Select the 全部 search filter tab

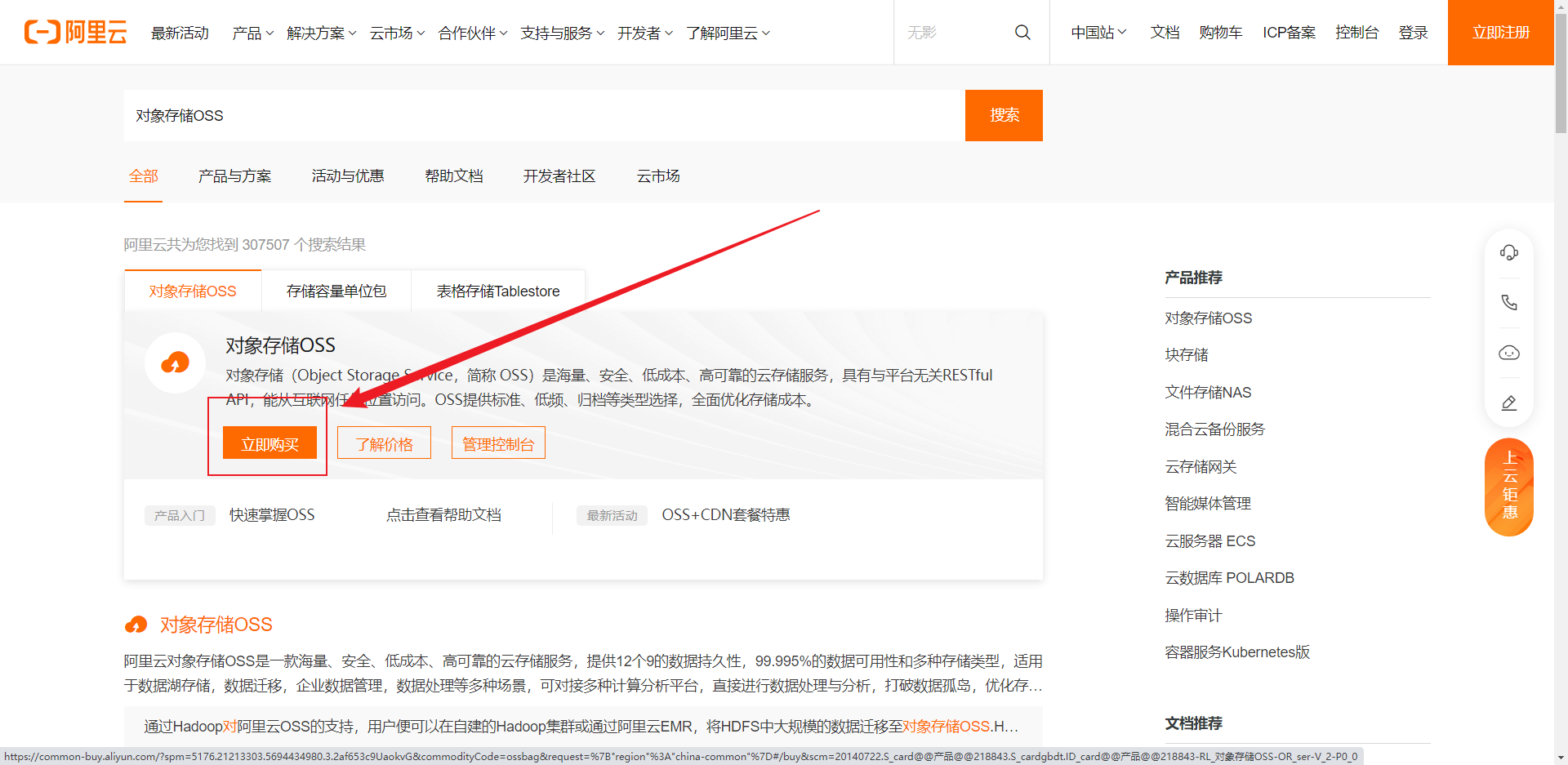click(144, 176)
